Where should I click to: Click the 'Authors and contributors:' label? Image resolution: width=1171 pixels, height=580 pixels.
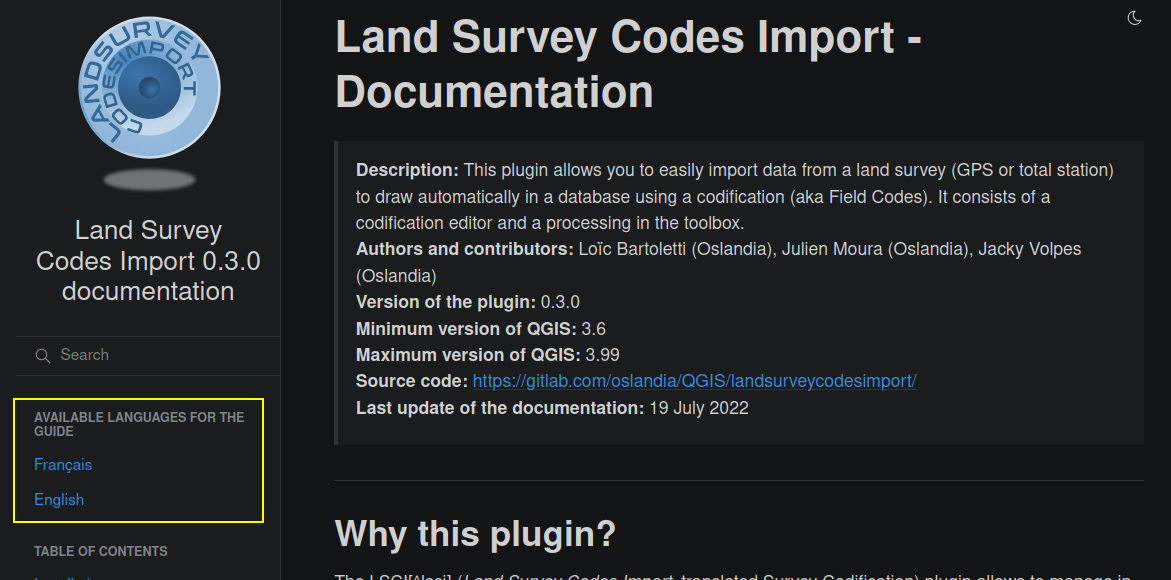pos(465,249)
